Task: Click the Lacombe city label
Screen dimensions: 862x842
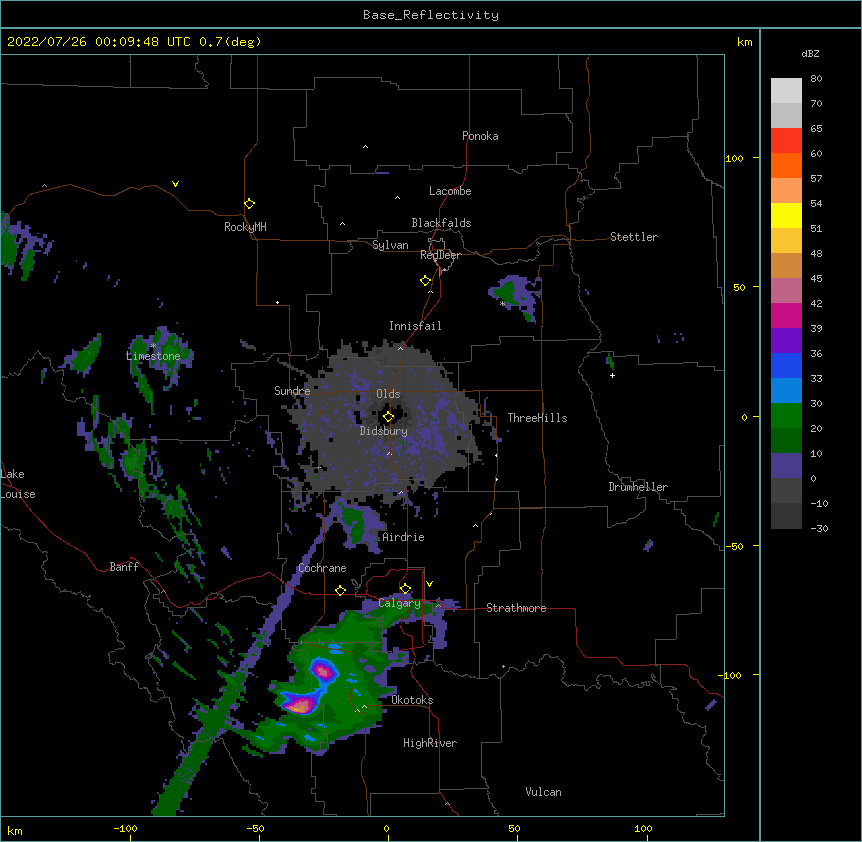Action: [x=450, y=191]
